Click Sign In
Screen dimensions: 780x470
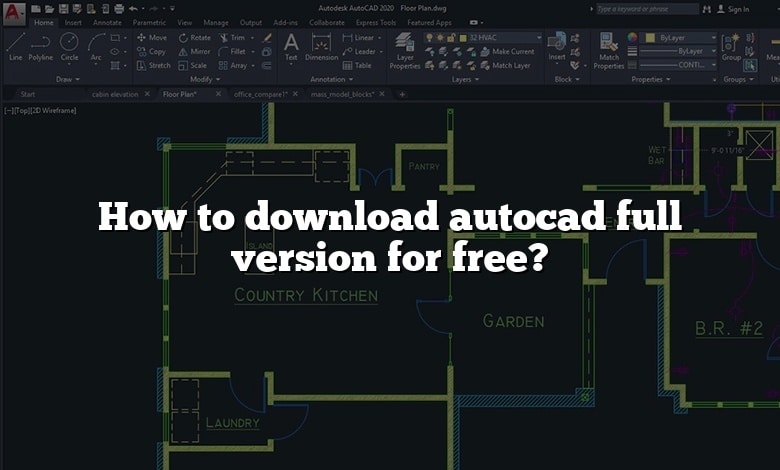(734, 9)
